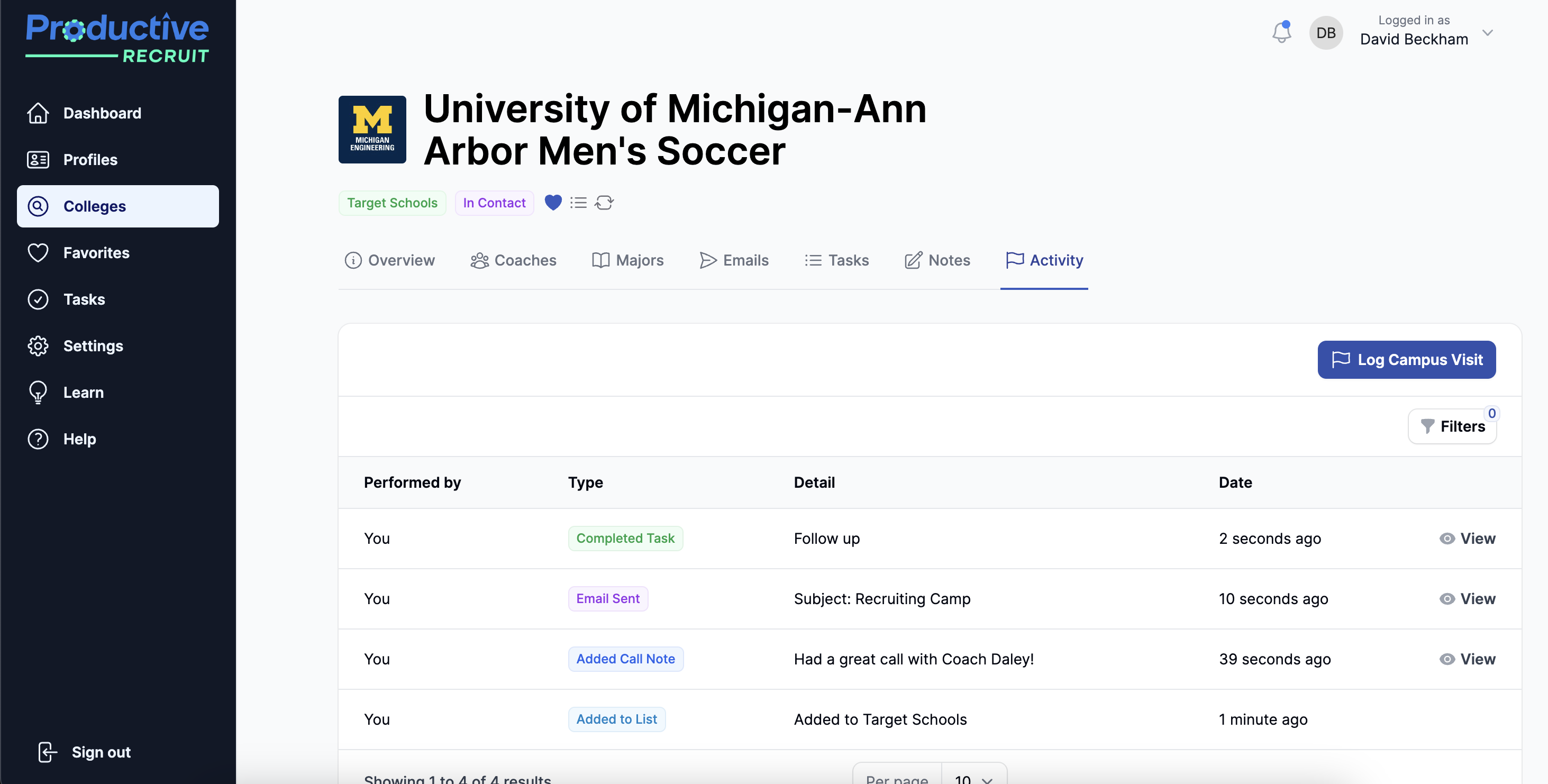The image size is (1548, 784).
Task: Expand the David Beckham account menu
Action: [x=1487, y=32]
